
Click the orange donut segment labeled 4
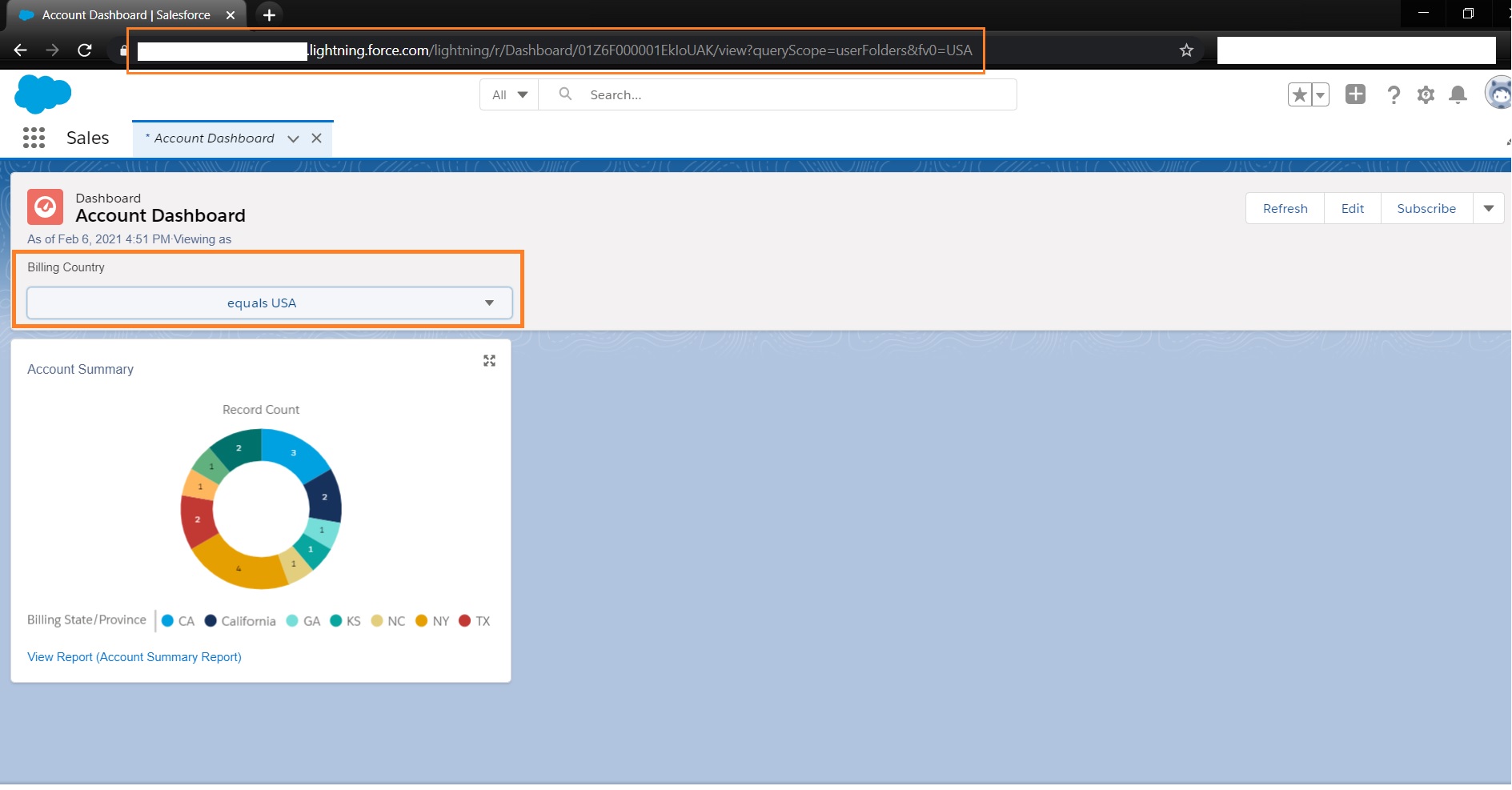(237, 567)
